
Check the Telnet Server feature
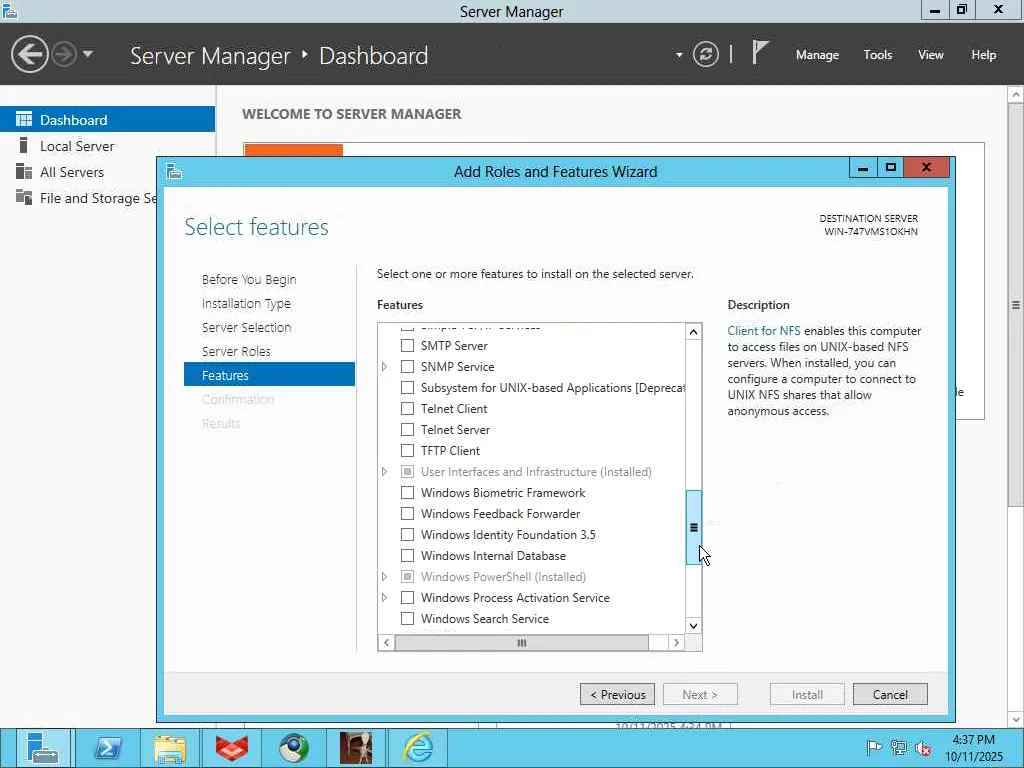(x=407, y=430)
